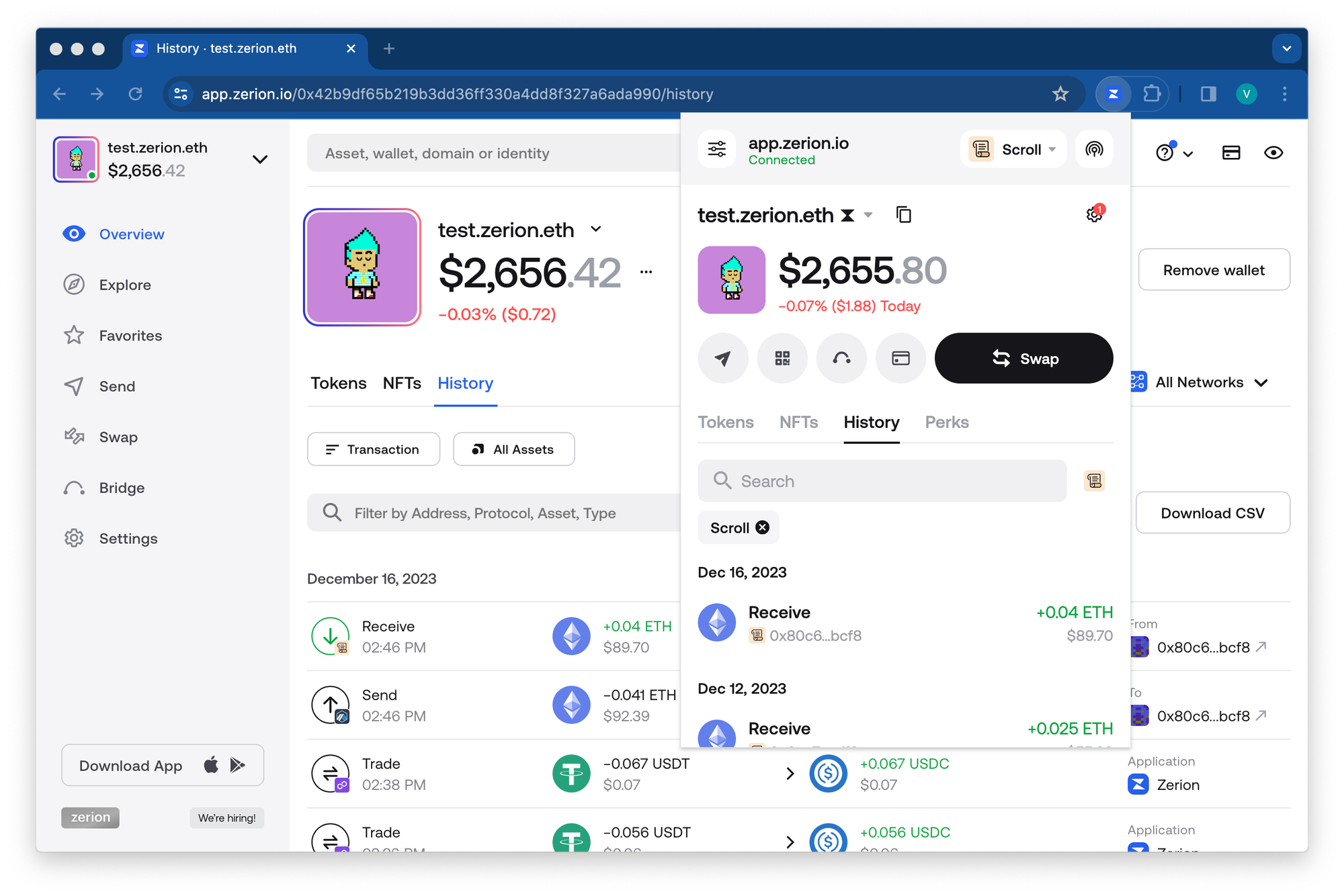The image size is (1344, 896).
Task: Click Download CSV button
Action: (x=1212, y=512)
